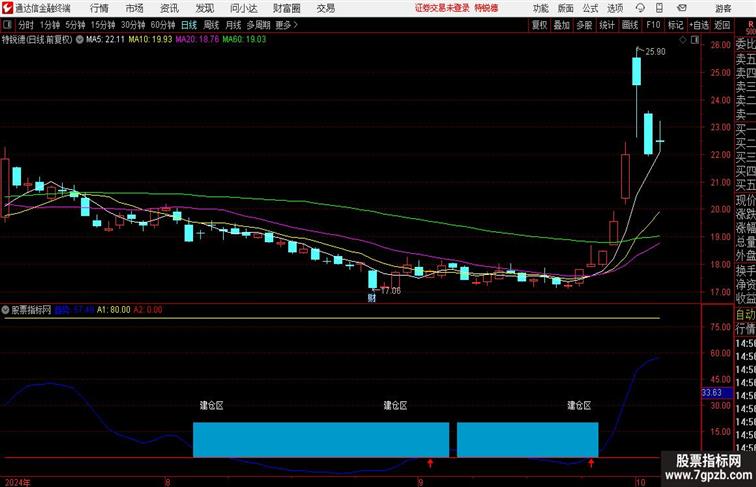The height and width of the screenshot is (487, 756).
Task: Click the MA20: 18.76 label
Action: [197, 40]
